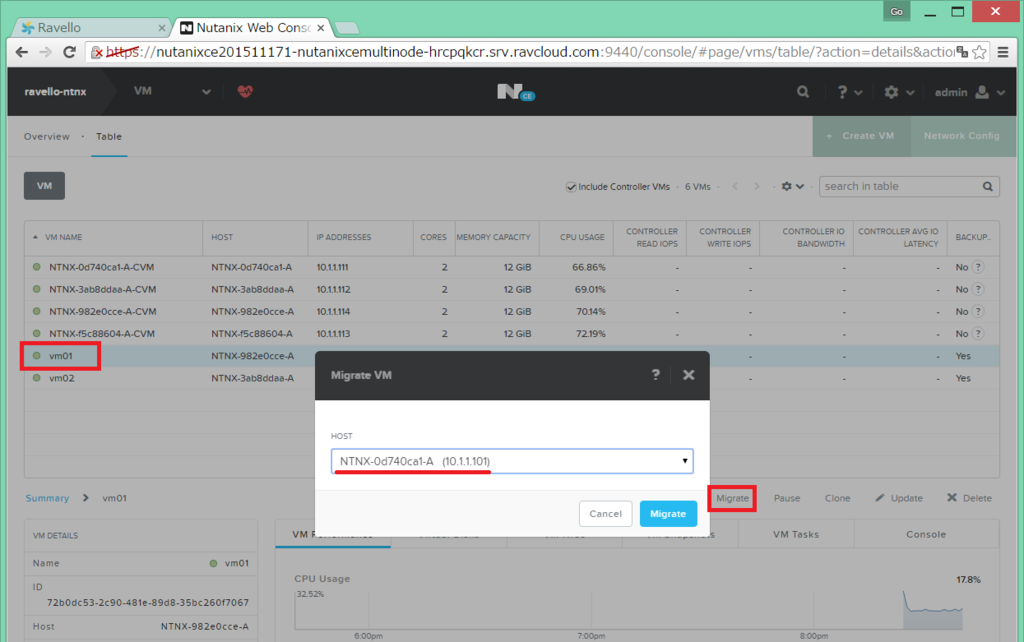Cancel the Migrate VM dialog

click(605, 514)
